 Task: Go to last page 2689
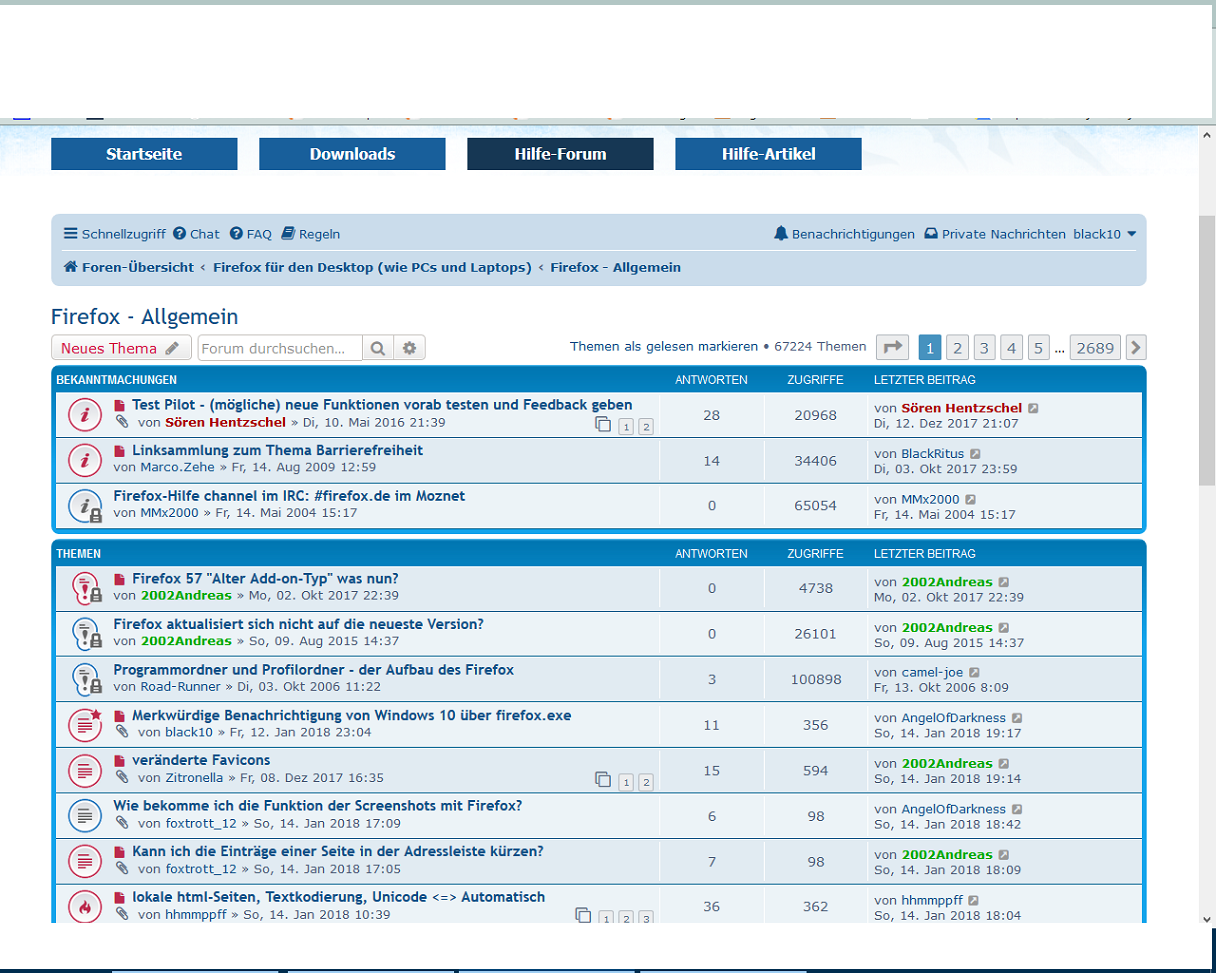point(1095,347)
